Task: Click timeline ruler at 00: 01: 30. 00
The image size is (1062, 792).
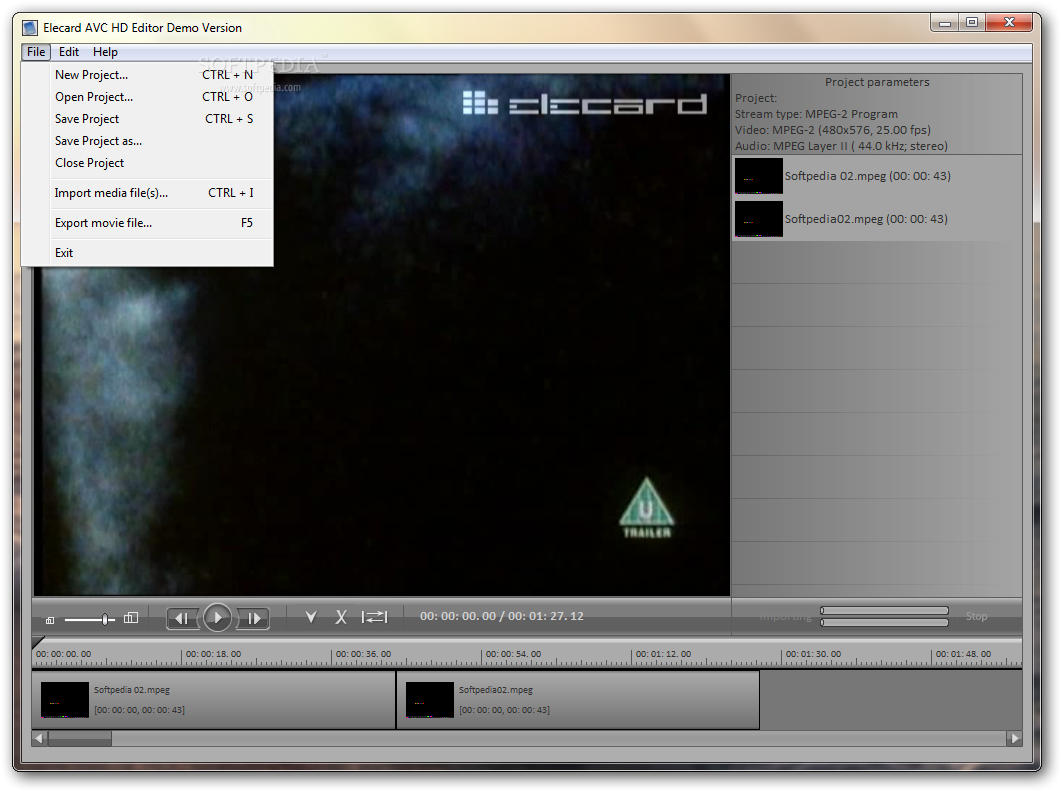Action: tap(813, 654)
